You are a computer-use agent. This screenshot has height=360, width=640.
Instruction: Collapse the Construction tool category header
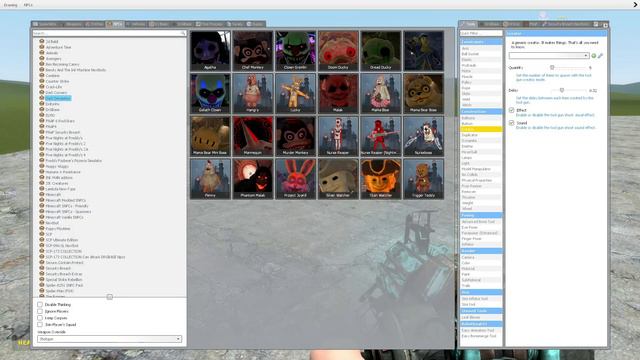(481, 111)
